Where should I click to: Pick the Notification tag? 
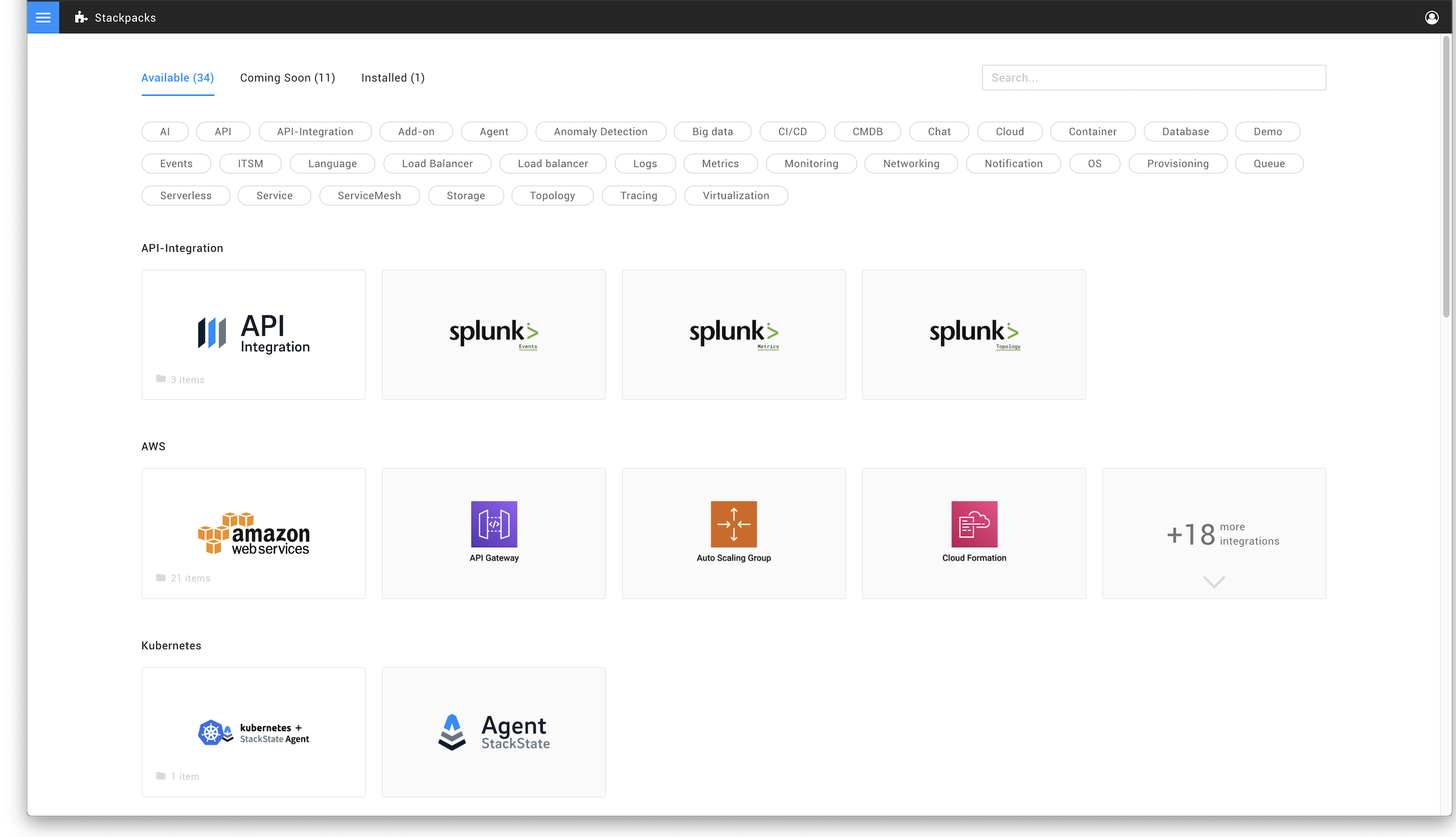[1013, 164]
